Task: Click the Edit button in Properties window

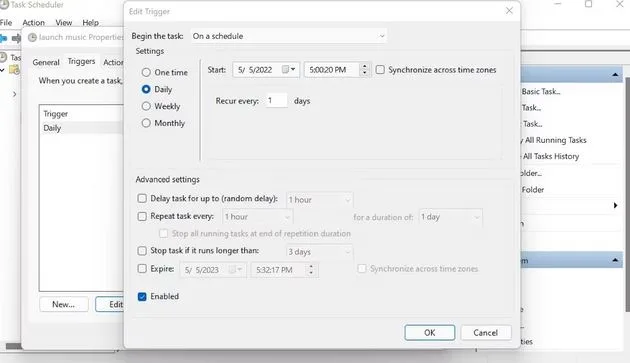Action: 110,304
